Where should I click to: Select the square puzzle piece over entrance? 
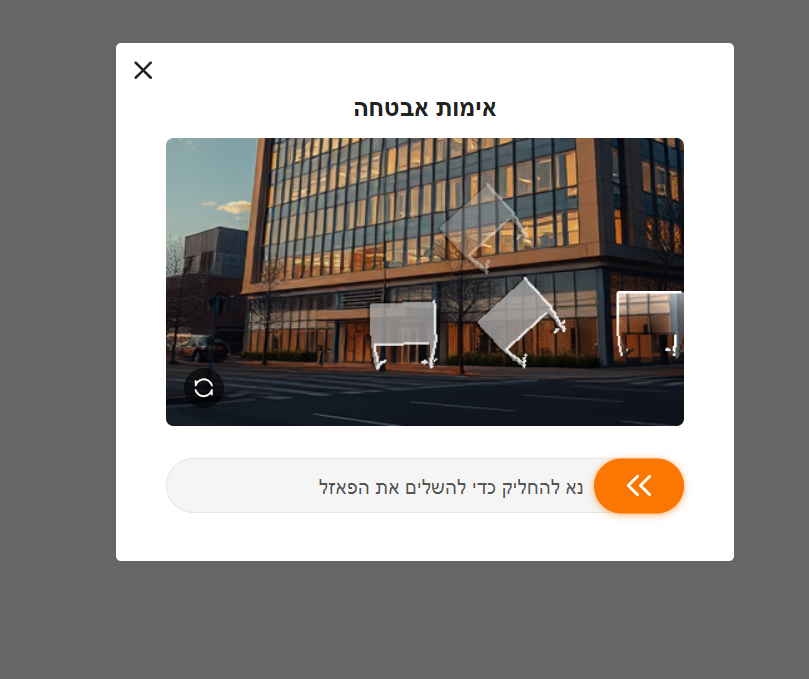tap(403, 335)
